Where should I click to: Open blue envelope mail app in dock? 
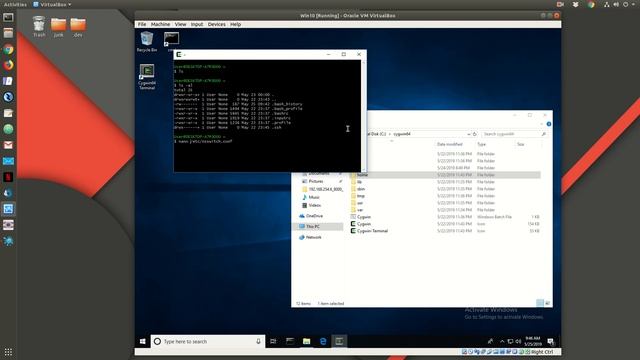tap(8, 161)
